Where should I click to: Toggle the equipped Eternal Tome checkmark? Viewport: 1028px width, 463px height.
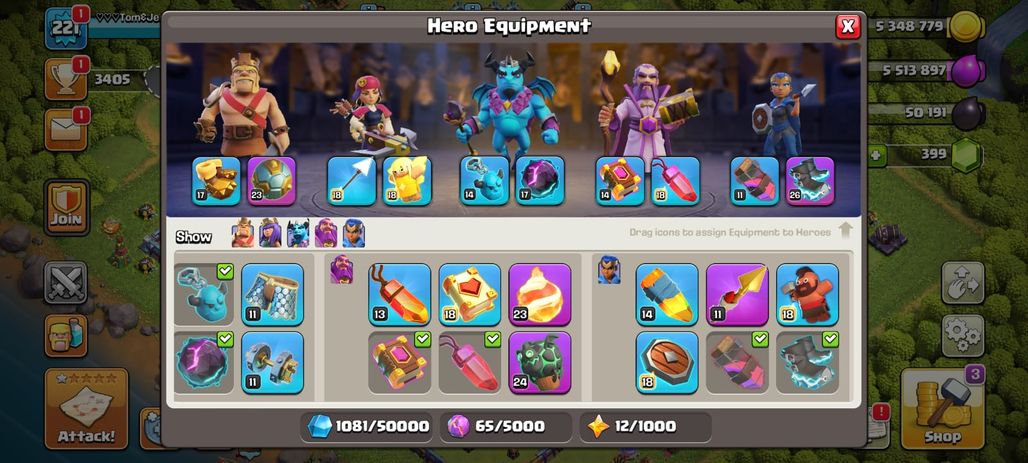point(422,339)
